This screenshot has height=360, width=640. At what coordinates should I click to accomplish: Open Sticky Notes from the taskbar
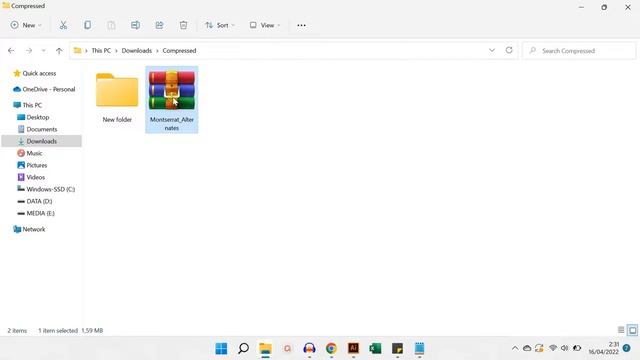pos(398,349)
